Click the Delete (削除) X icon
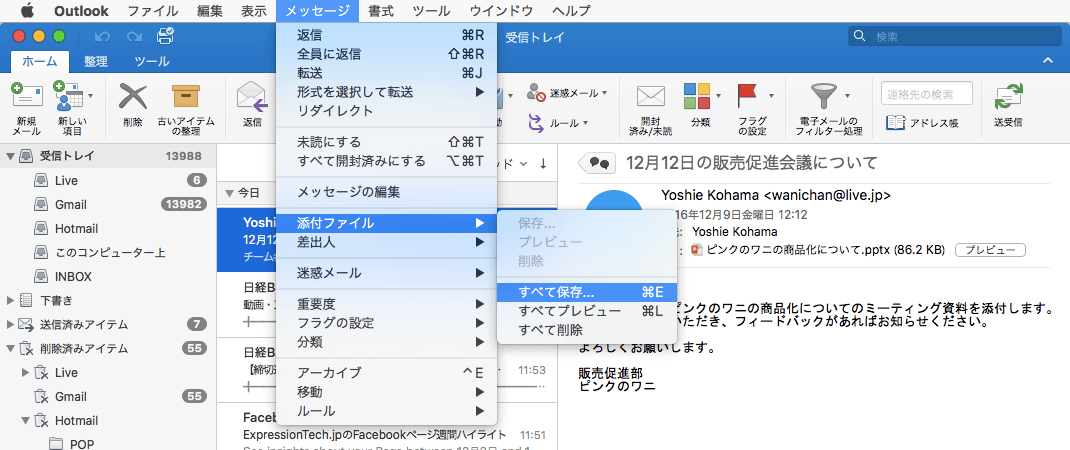The image size is (1070, 450). point(133,98)
